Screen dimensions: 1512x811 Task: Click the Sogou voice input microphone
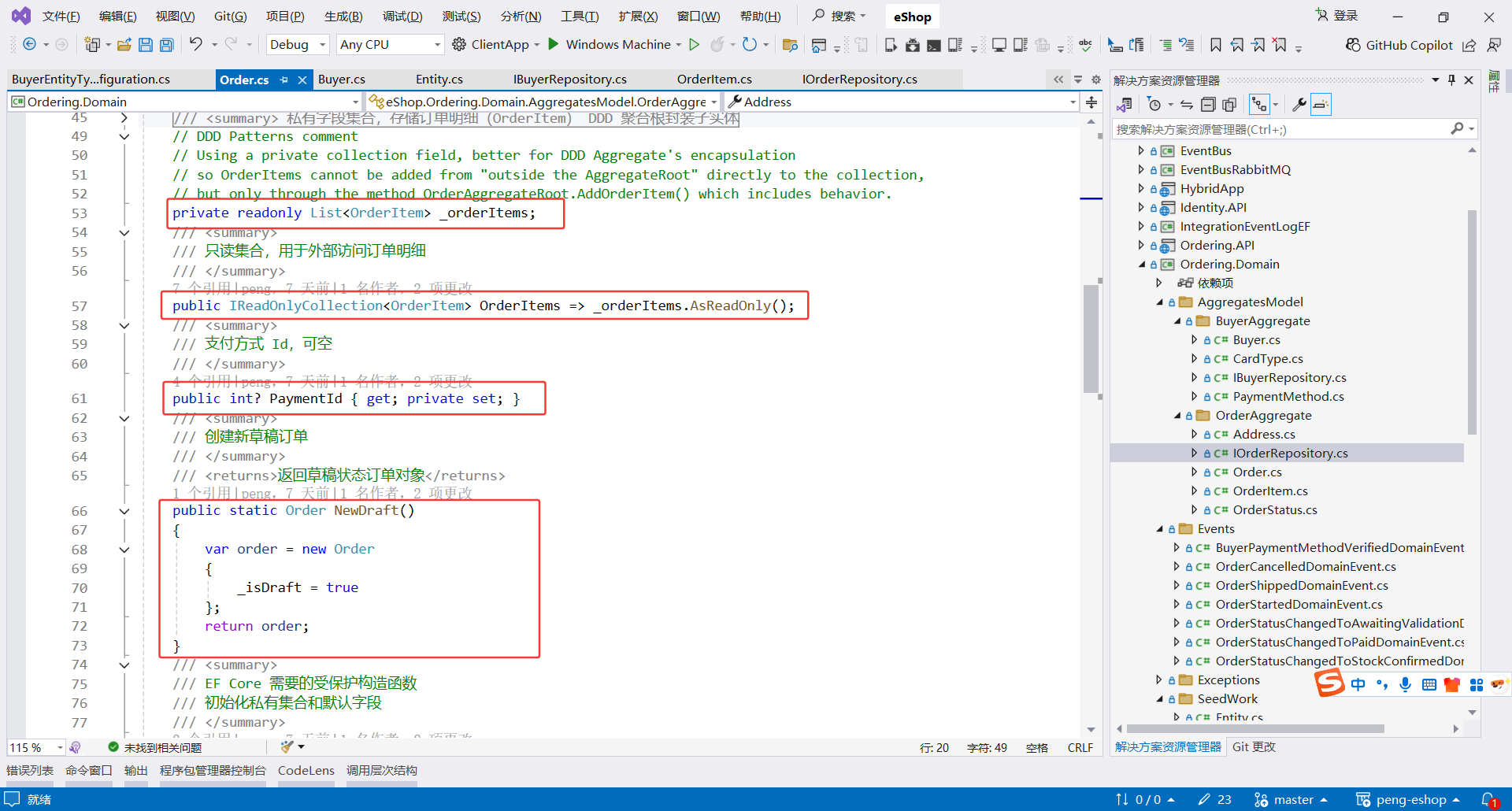pyautogui.click(x=1405, y=684)
